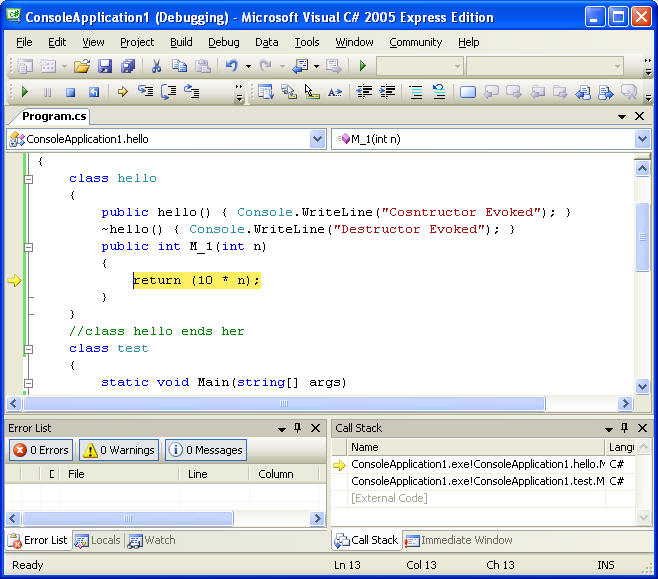Toggle the 0 Errors filter button
The height and width of the screenshot is (579, 658).
[40, 450]
